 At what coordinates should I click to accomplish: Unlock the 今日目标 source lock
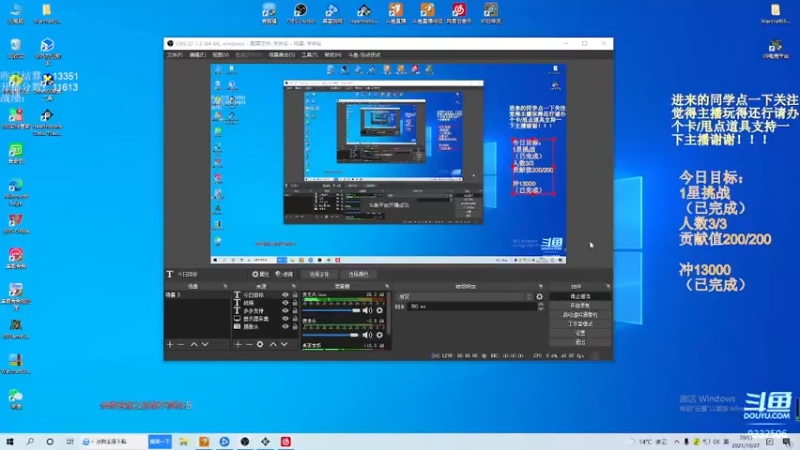click(295, 295)
